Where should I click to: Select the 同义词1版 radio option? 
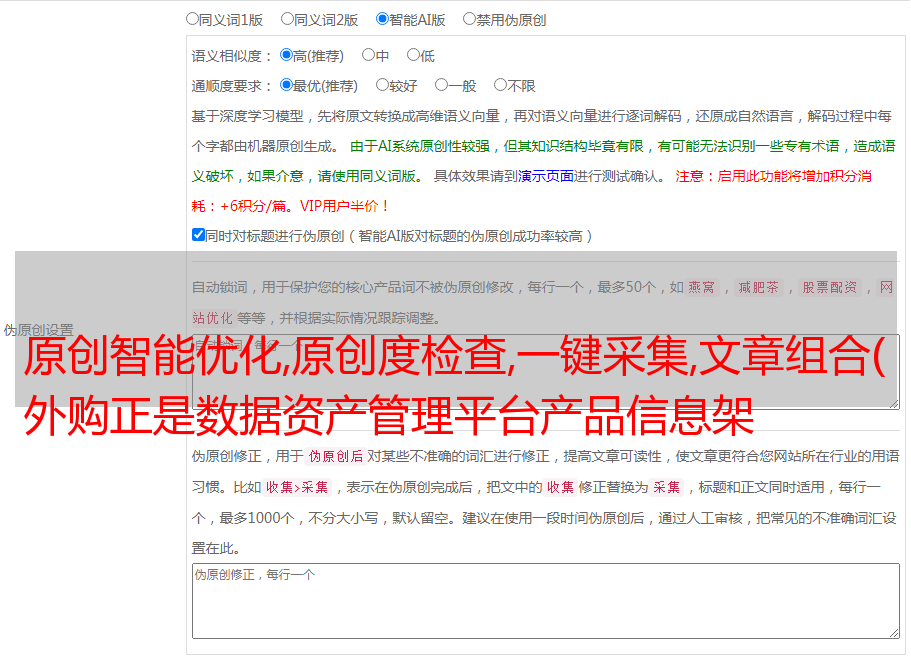coord(192,19)
